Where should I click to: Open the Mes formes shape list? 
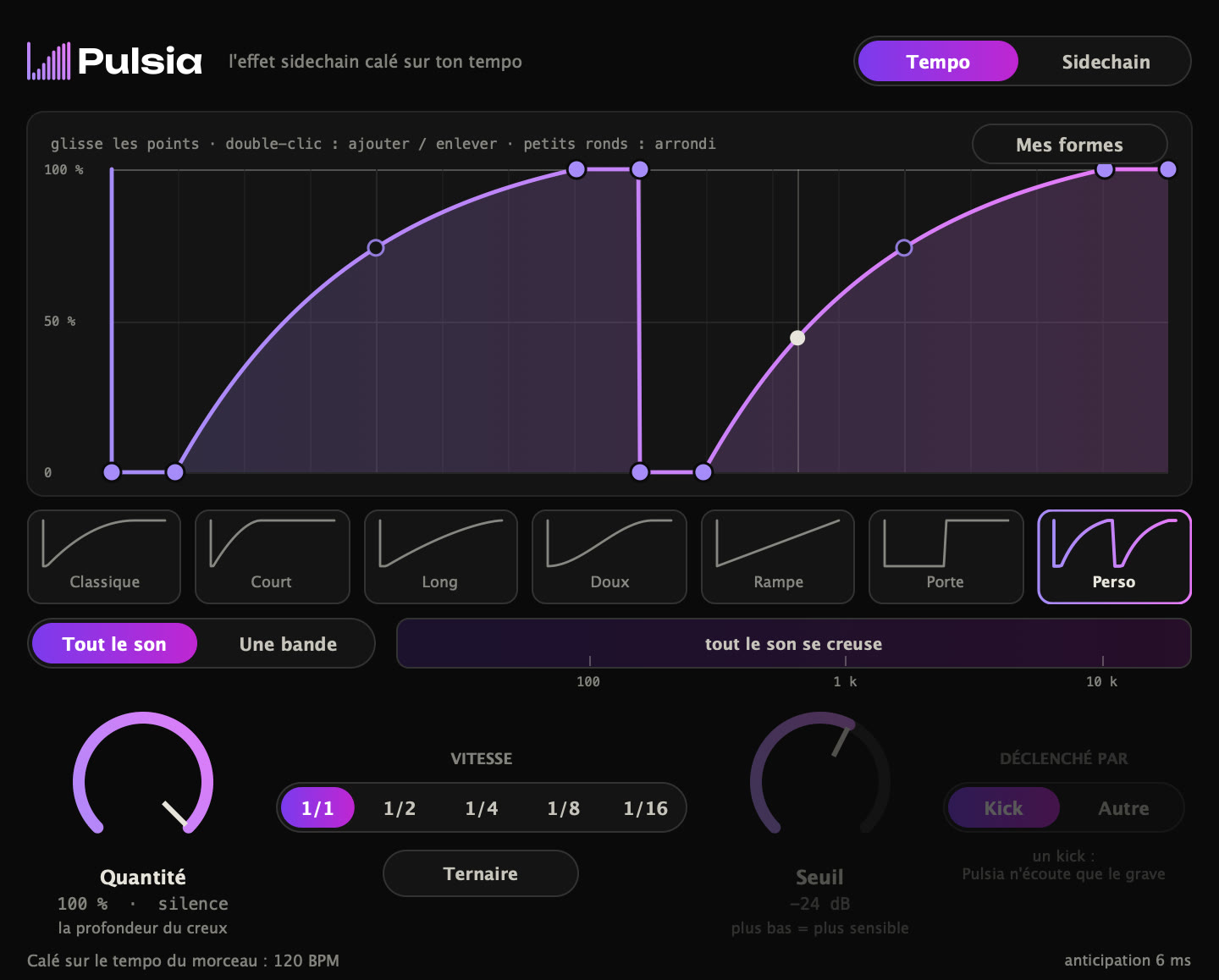coord(1070,145)
